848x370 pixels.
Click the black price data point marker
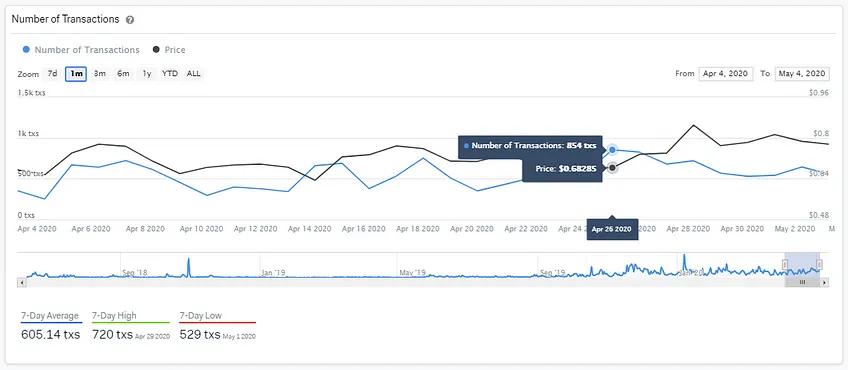click(612, 168)
